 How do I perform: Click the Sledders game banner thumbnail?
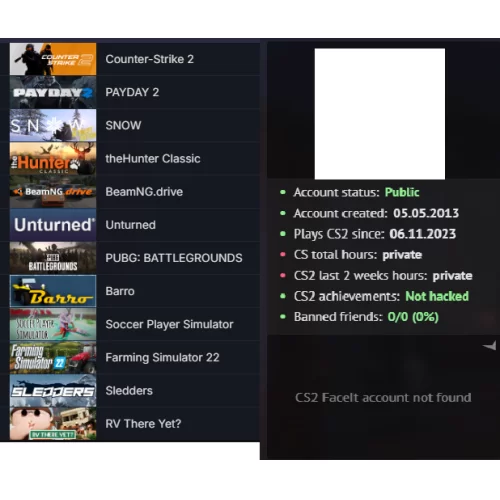(x=53, y=391)
